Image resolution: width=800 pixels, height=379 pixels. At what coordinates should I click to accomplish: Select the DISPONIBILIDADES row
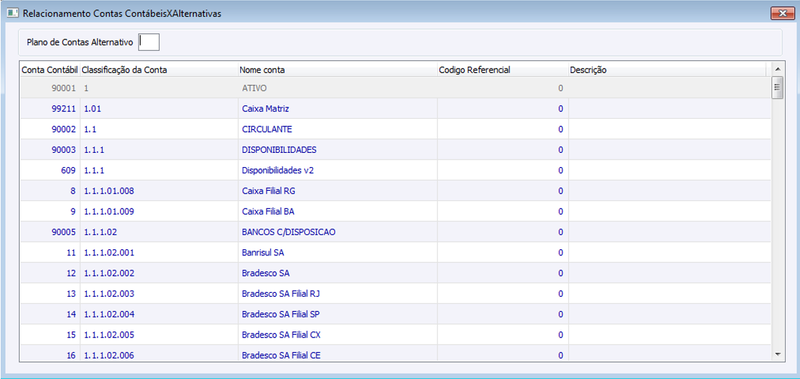395,149
